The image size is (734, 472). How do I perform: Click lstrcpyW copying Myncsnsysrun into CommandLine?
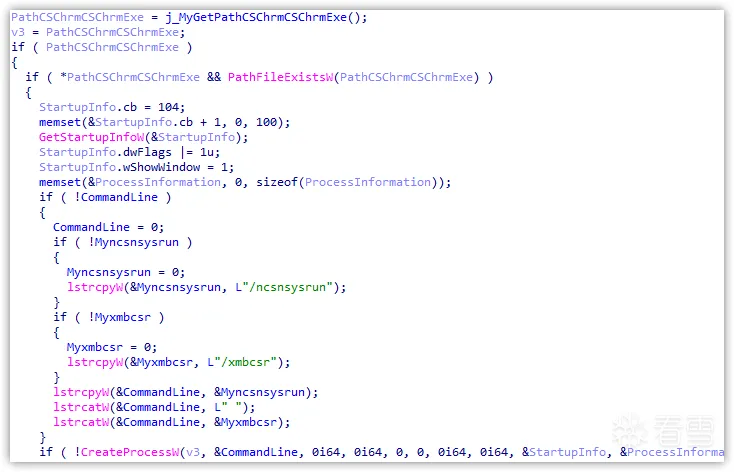pos(185,392)
